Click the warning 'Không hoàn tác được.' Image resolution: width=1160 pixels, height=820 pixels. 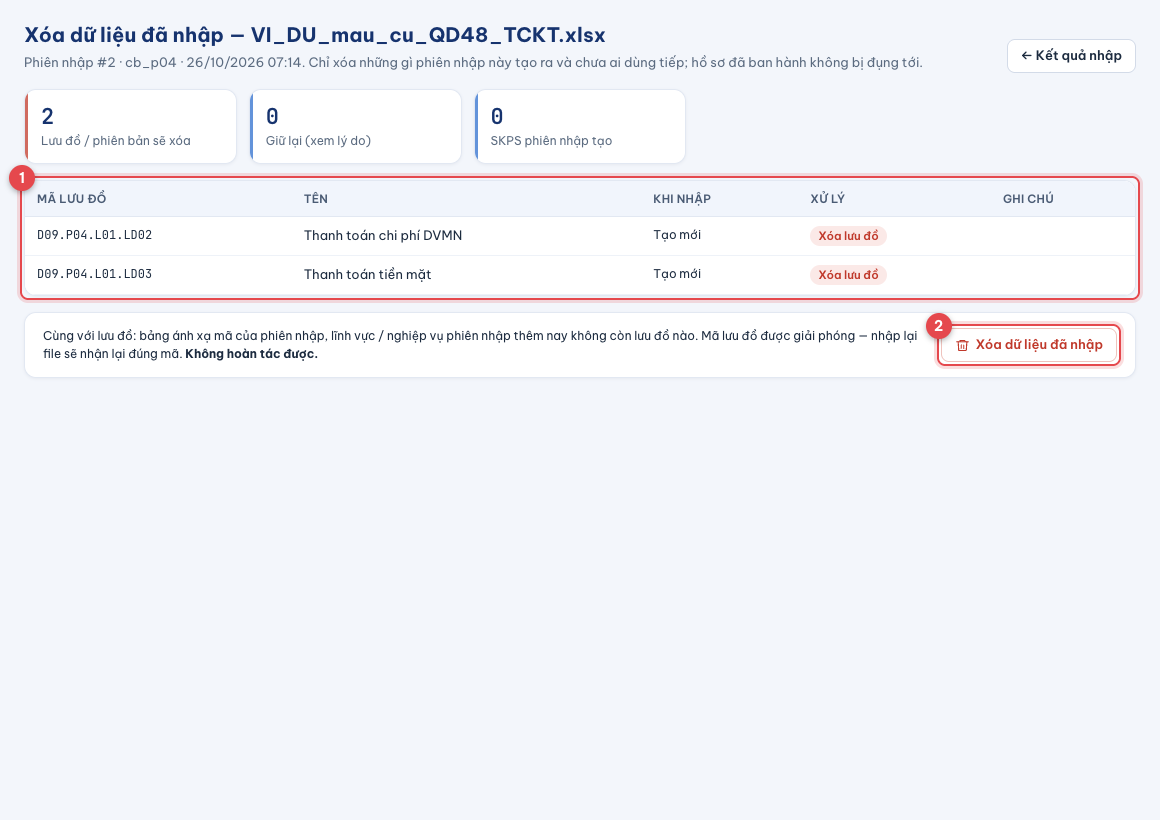[252, 354]
